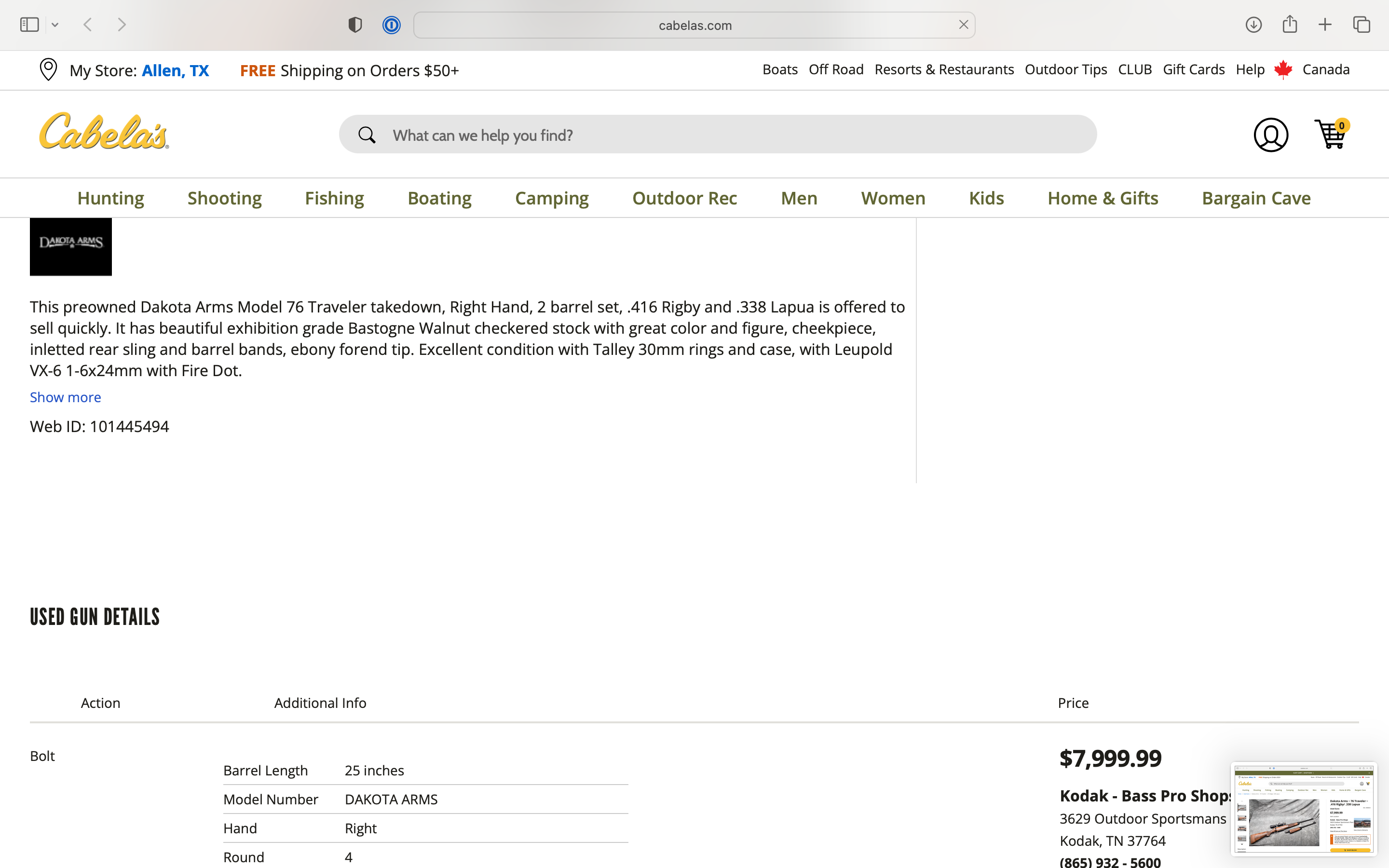Open the CLUB link

coord(1135,69)
